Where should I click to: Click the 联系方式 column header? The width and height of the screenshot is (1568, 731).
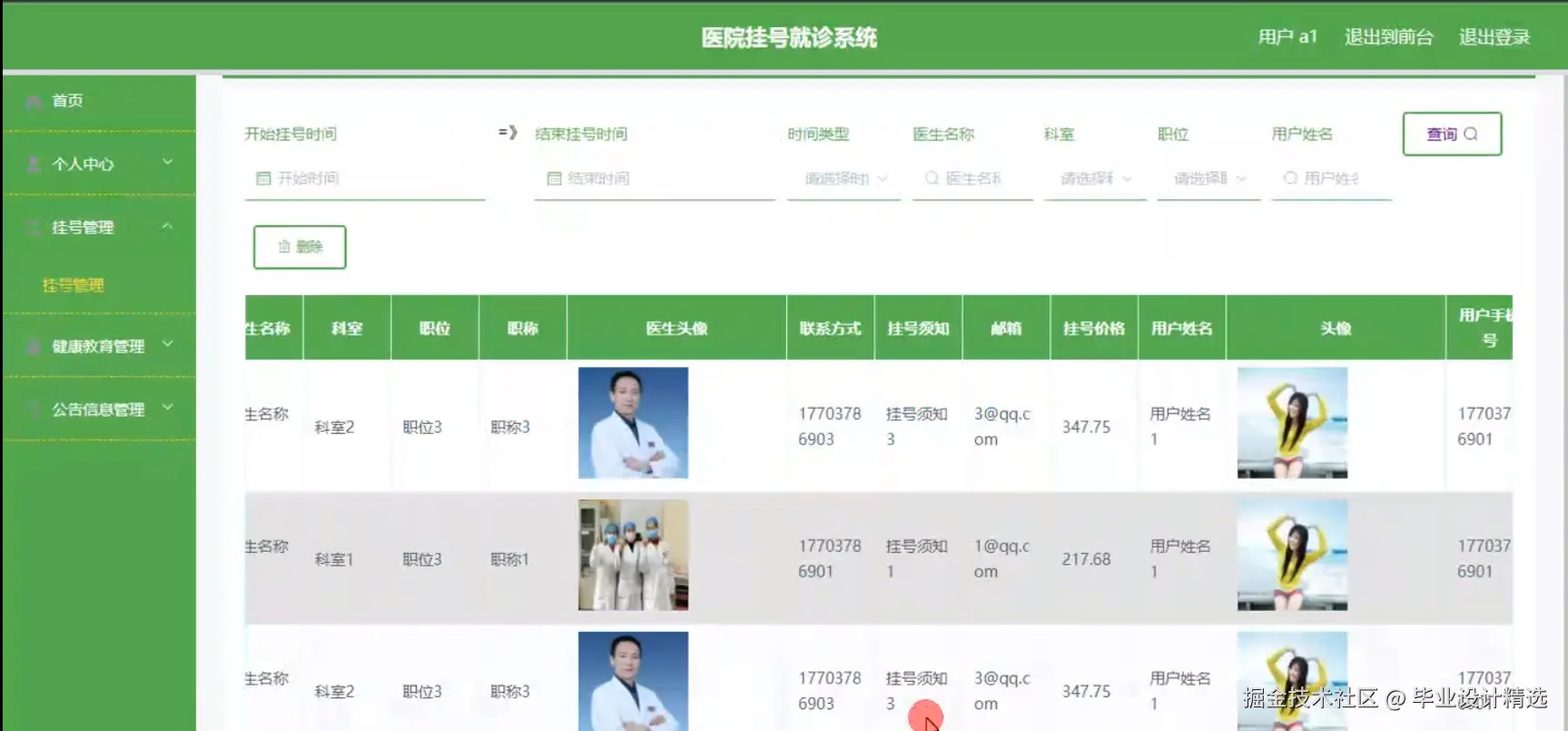831,329
